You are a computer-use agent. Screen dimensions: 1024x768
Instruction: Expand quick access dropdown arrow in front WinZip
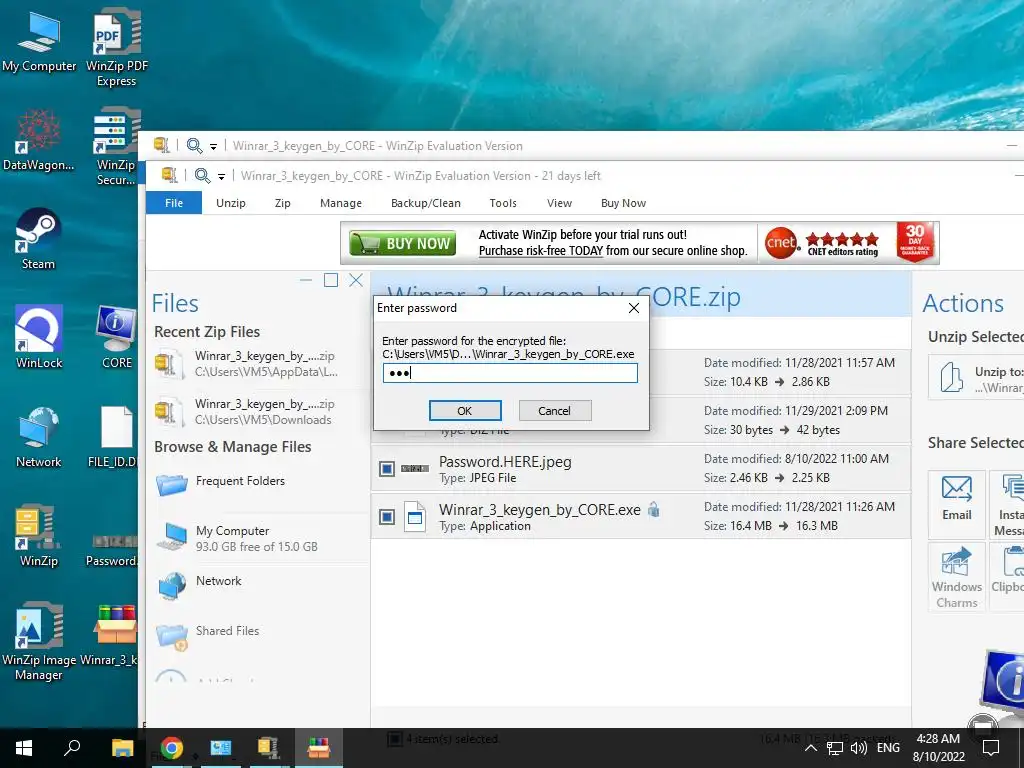pos(221,176)
